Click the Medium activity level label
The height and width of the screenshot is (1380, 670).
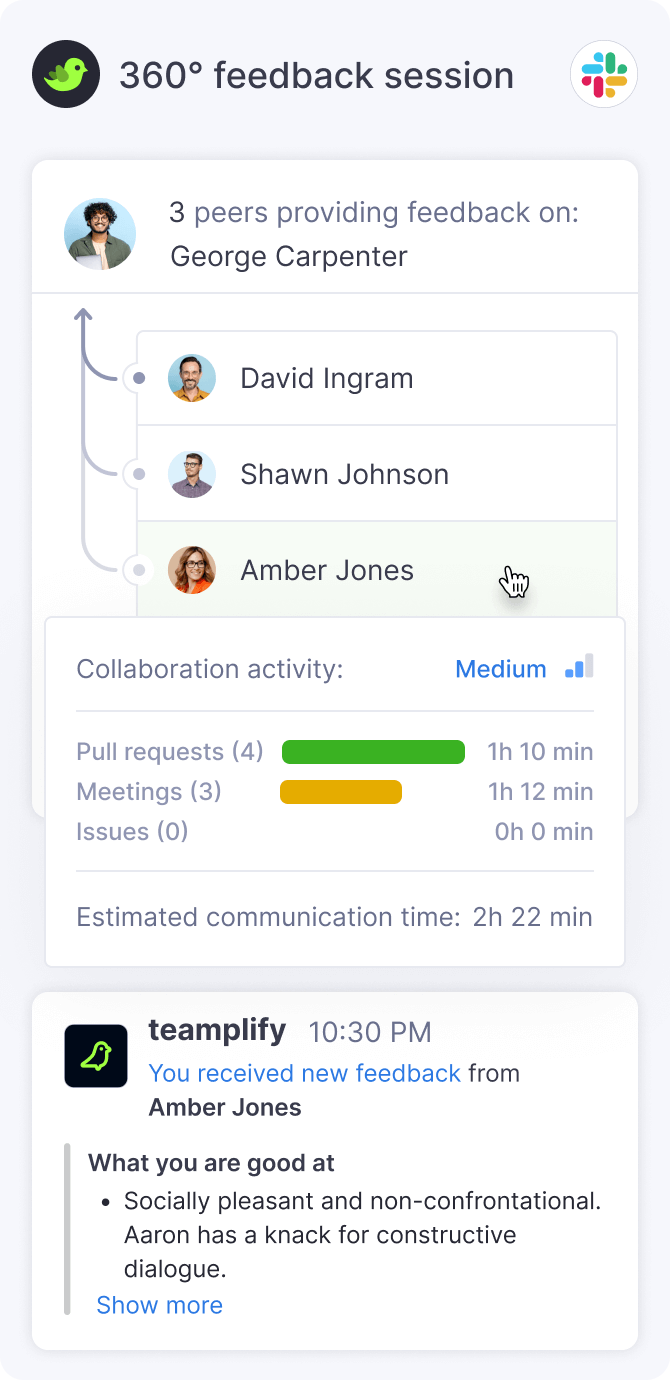point(501,669)
